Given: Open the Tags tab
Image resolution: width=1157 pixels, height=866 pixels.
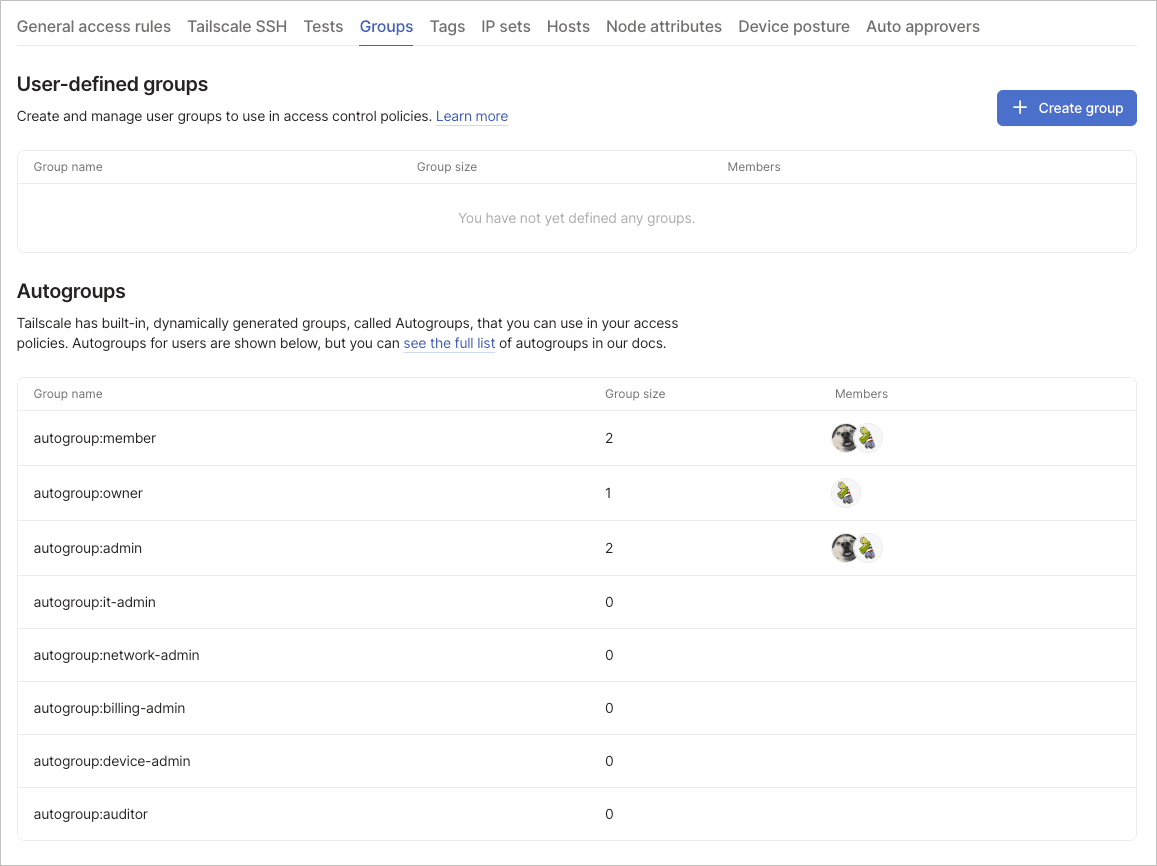Looking at the screenshot, I should (x=447, y=26).
